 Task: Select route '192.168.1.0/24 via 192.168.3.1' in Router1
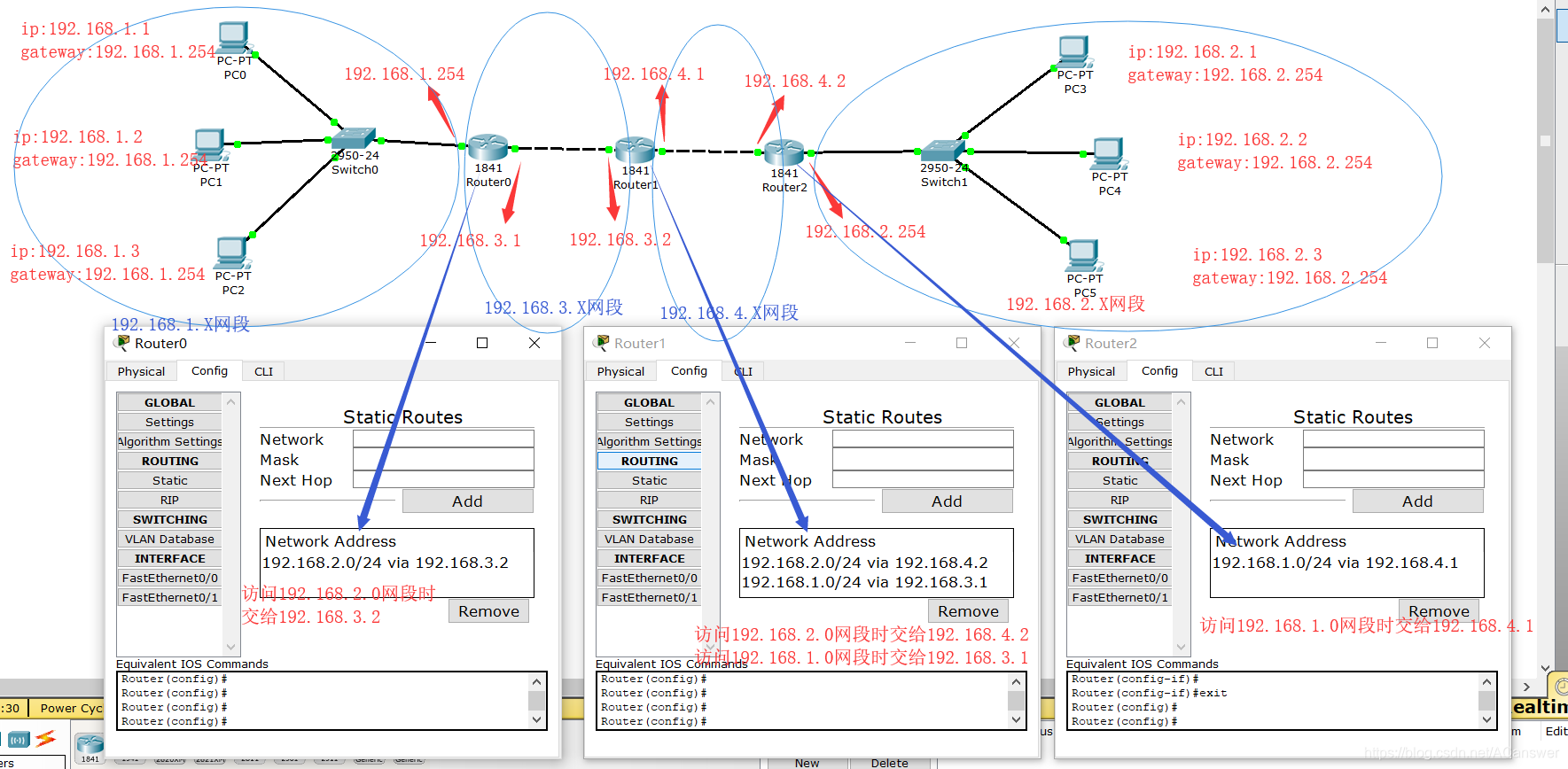click(x=864, y=582)
